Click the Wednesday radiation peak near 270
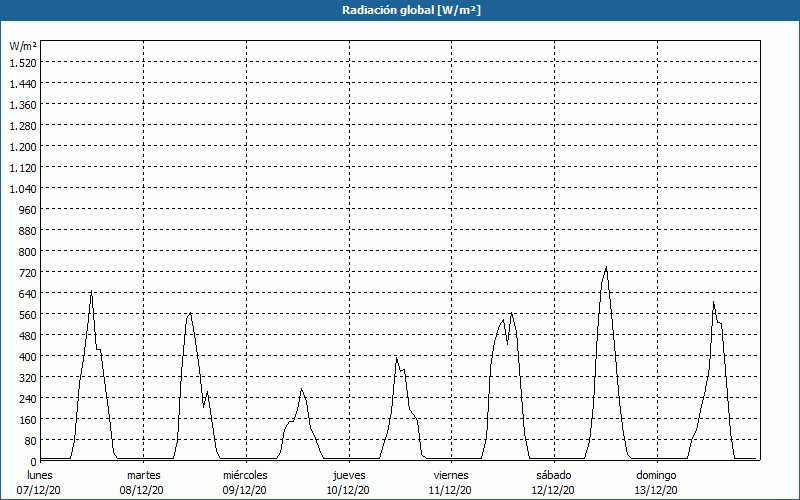The image size is (800, 500). (x=302, y=389)
